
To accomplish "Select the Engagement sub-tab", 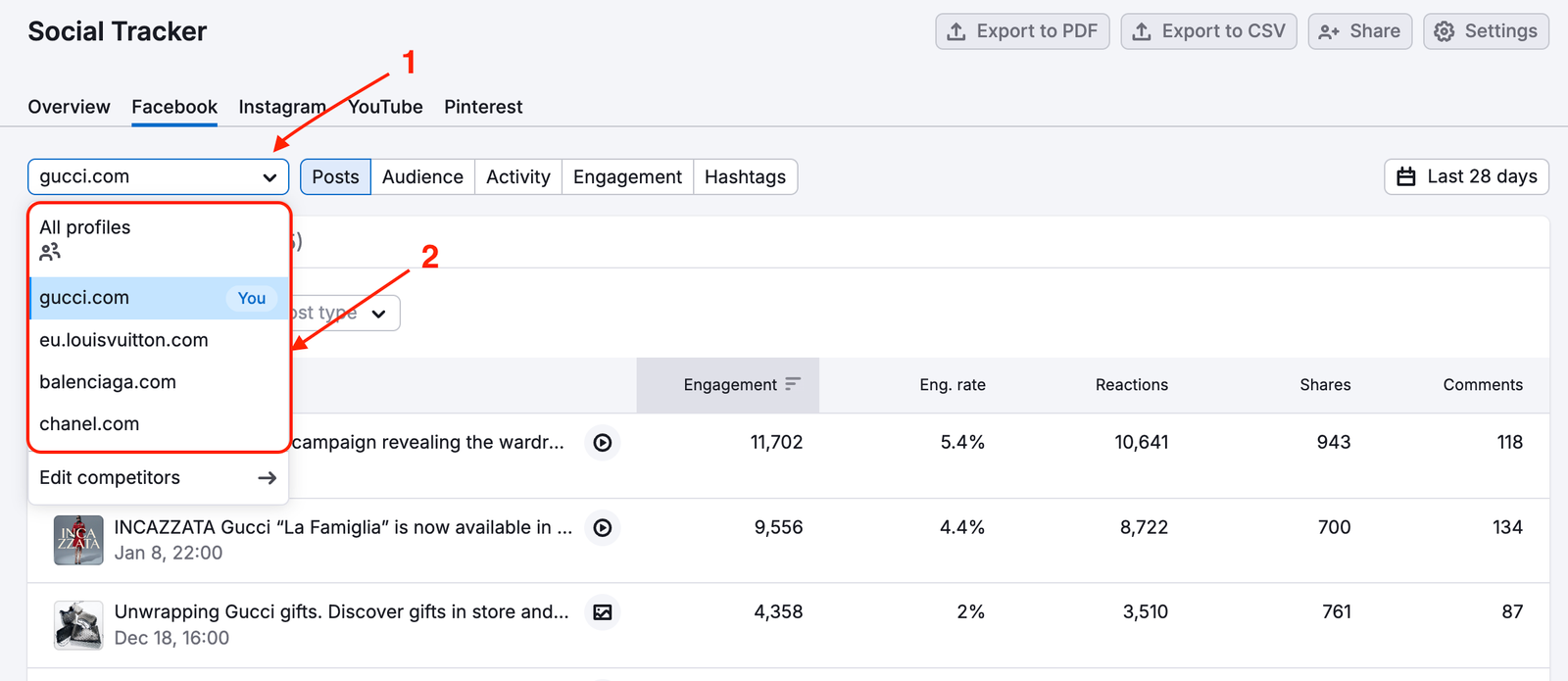I will tap(627, 176).
